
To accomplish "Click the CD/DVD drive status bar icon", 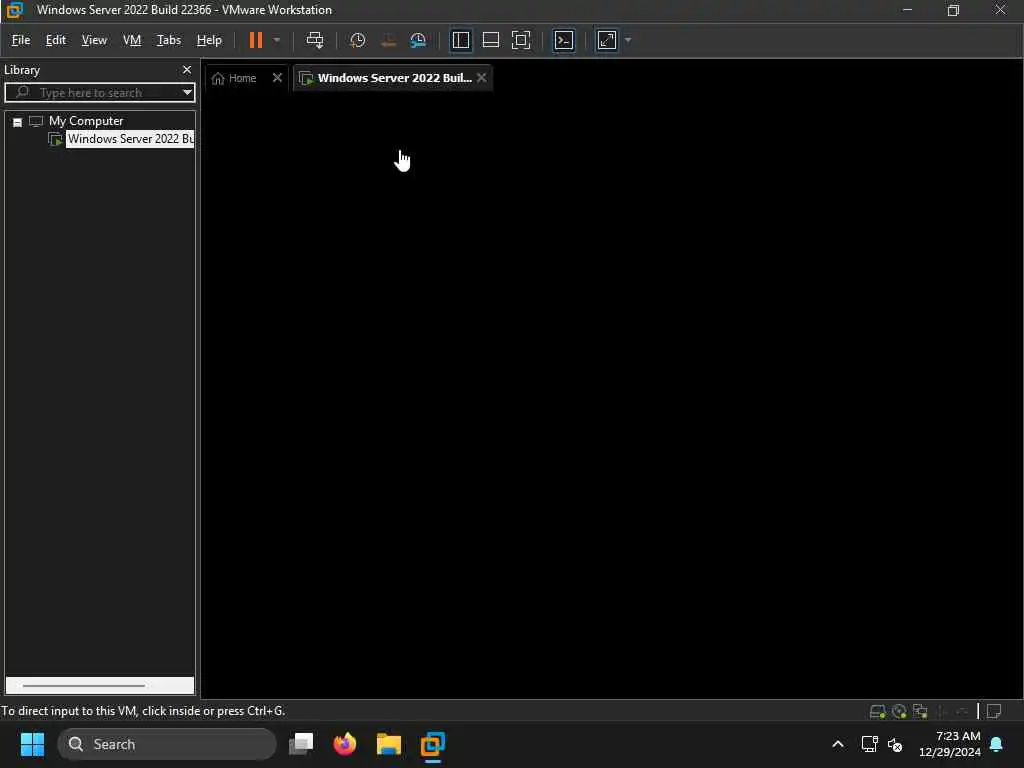I will tap(899, 711).
